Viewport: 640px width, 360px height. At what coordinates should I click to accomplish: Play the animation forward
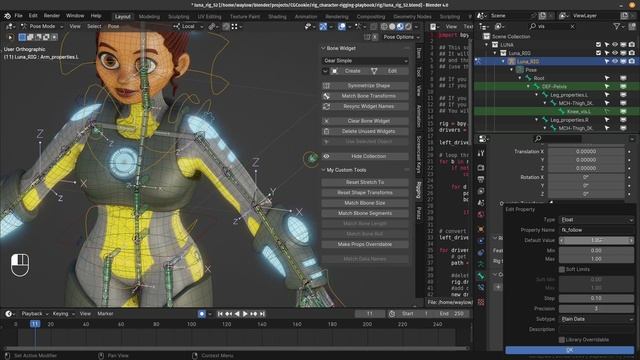pos(245,314)
